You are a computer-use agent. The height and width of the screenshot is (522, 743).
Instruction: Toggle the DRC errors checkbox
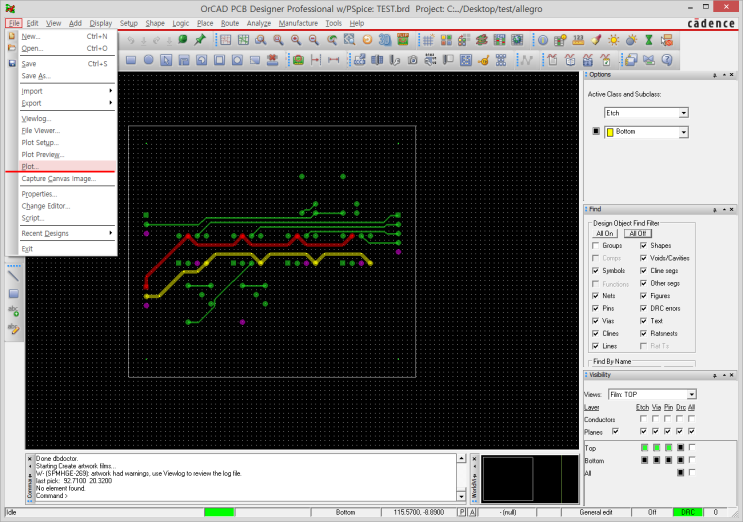[644, 309]
